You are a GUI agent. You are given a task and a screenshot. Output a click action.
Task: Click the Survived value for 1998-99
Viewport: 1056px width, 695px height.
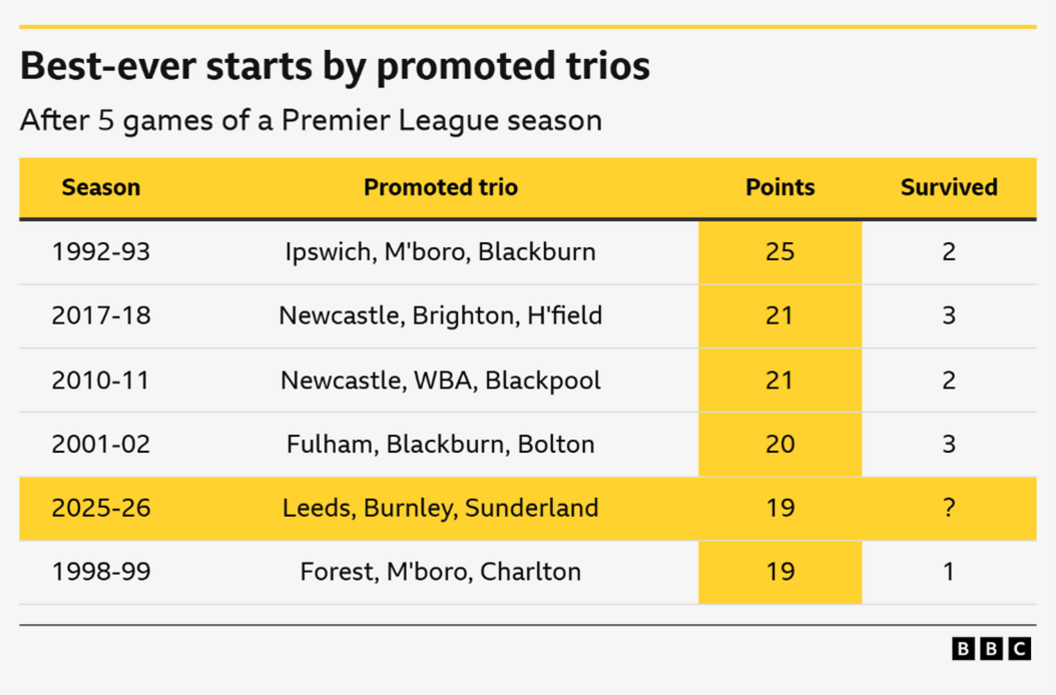948,572
